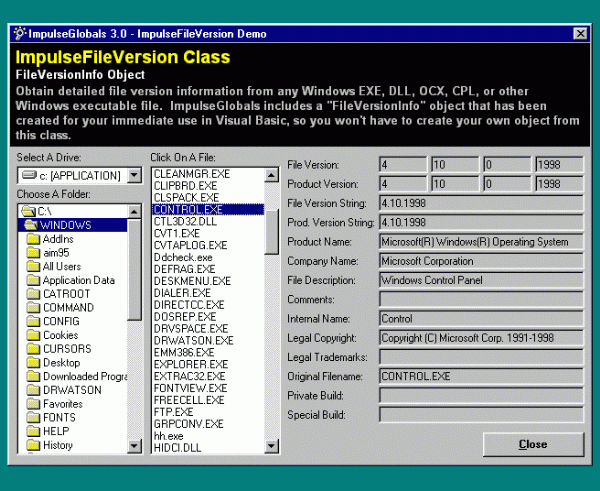The image size is (600, 491).
Task: Open the drive selection dropdown arrow
Action: pyautogui.click(x=134, y=176)
